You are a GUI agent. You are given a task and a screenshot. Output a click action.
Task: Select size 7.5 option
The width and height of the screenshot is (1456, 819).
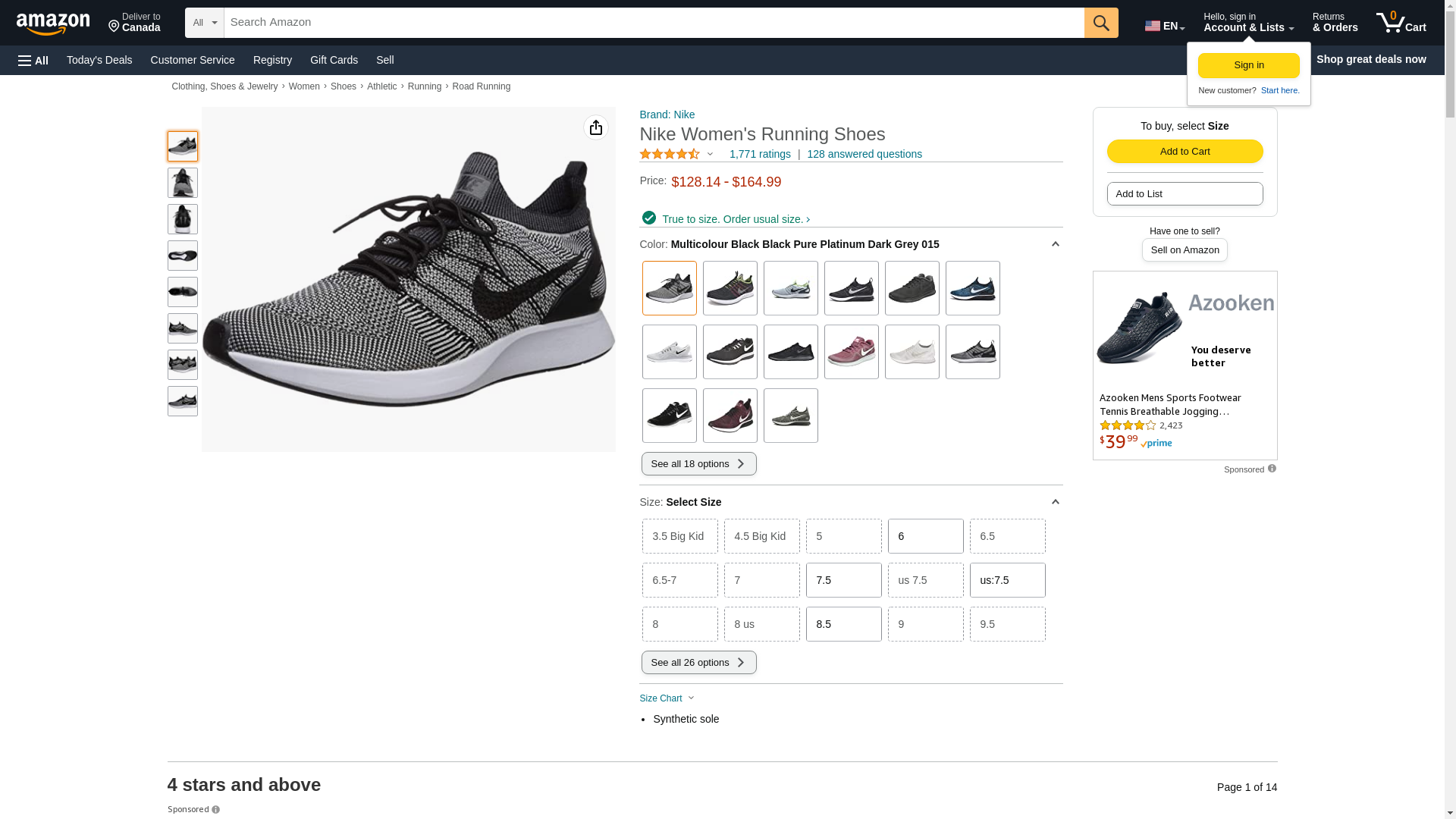[843, 580]
